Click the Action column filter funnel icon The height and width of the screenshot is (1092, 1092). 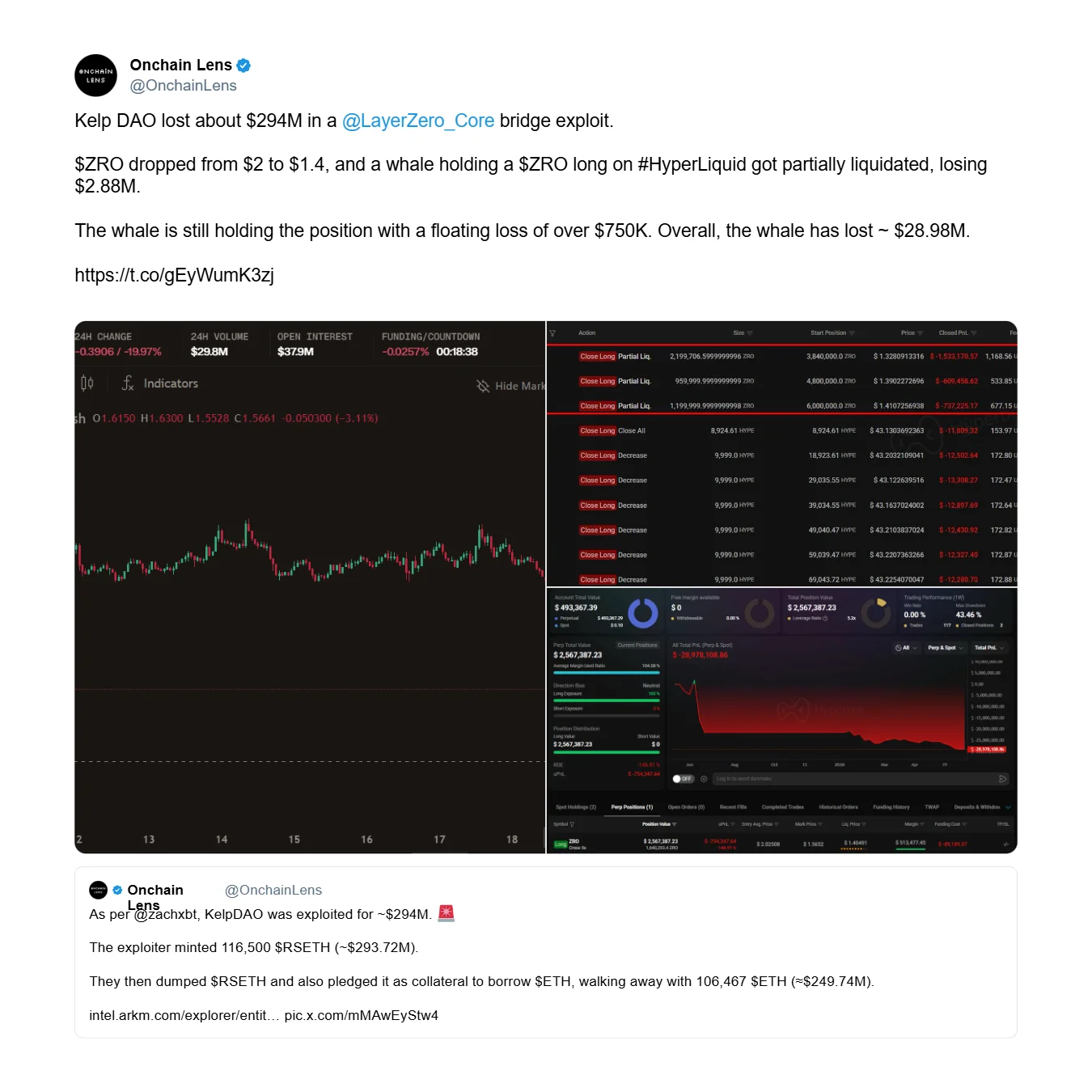[552, 333]
